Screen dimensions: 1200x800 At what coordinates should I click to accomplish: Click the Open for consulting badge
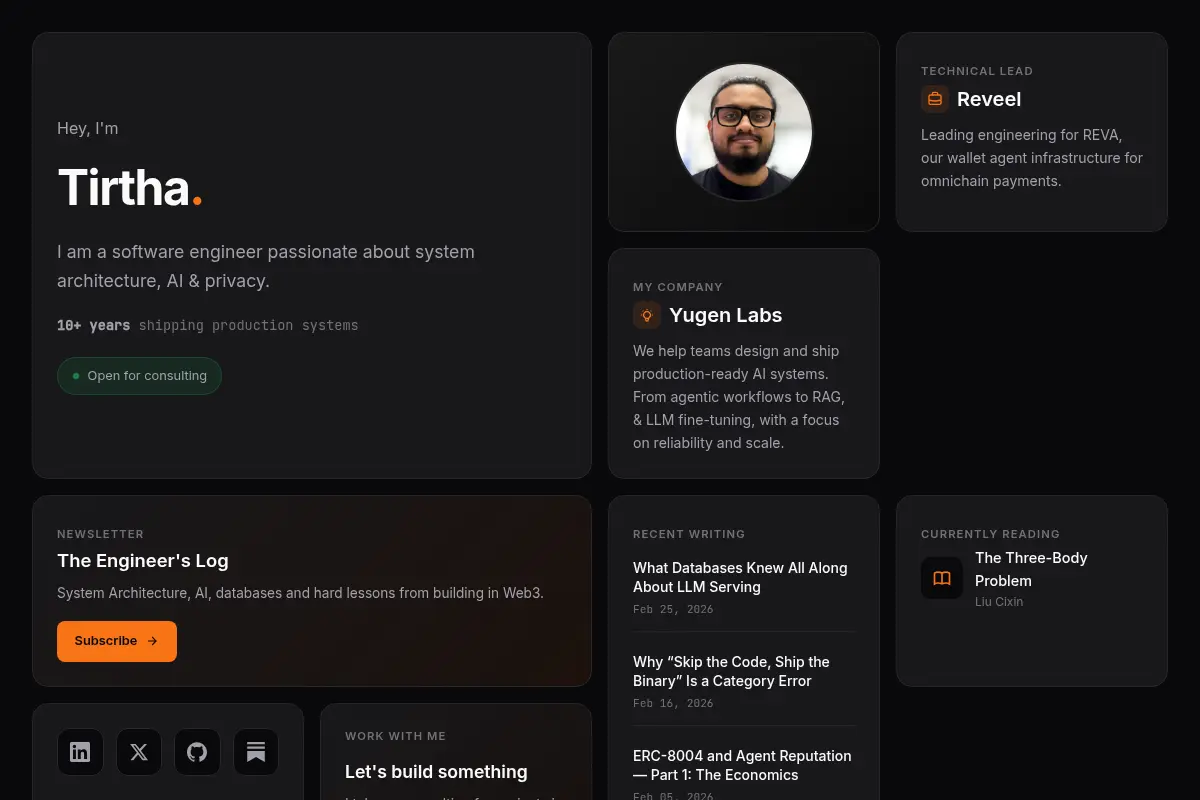(139, 376)
